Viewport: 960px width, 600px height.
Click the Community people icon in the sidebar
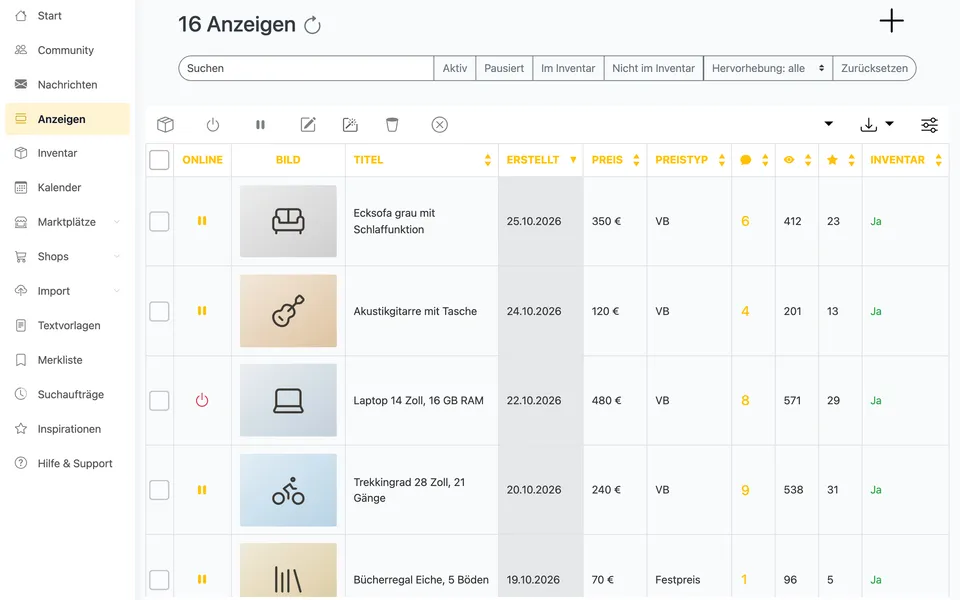point(21,50)
